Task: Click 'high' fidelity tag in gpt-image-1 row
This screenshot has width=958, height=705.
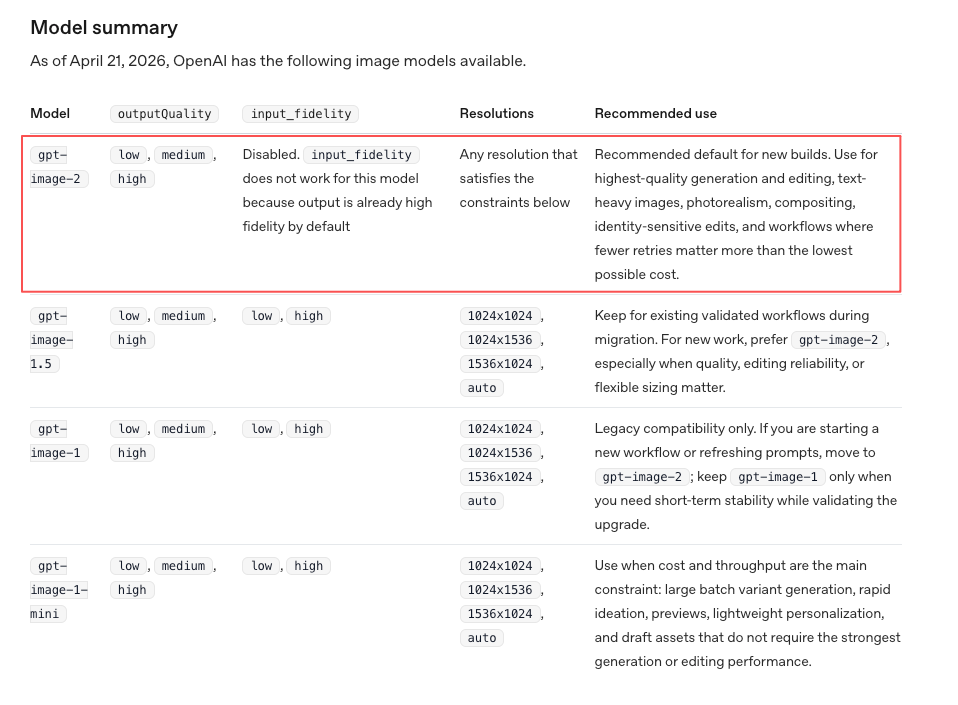Action: [x=309, y=429]
